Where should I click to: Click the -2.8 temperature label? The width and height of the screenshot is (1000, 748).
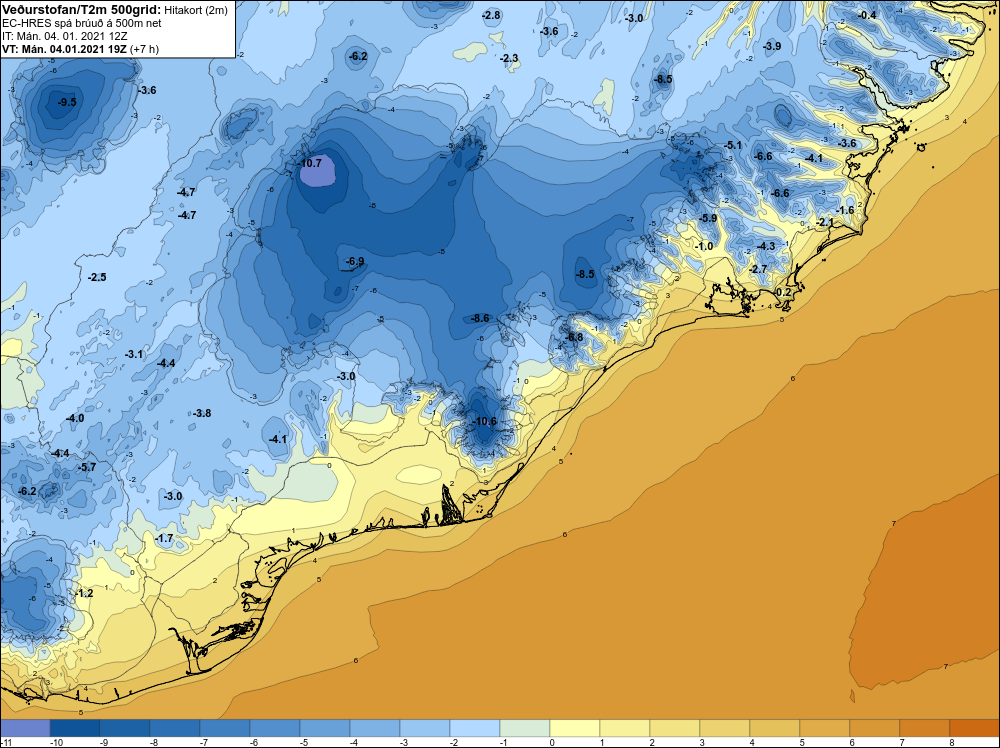pyautogui.click(x=491, y=15)
